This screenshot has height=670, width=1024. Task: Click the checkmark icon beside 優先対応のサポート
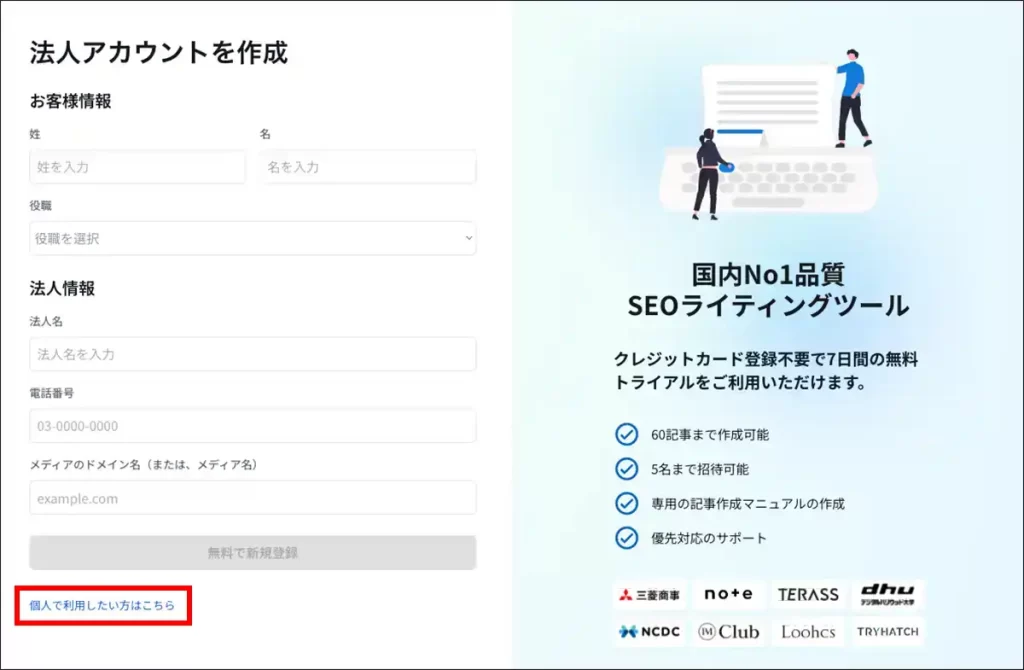[x=626, y=538]
